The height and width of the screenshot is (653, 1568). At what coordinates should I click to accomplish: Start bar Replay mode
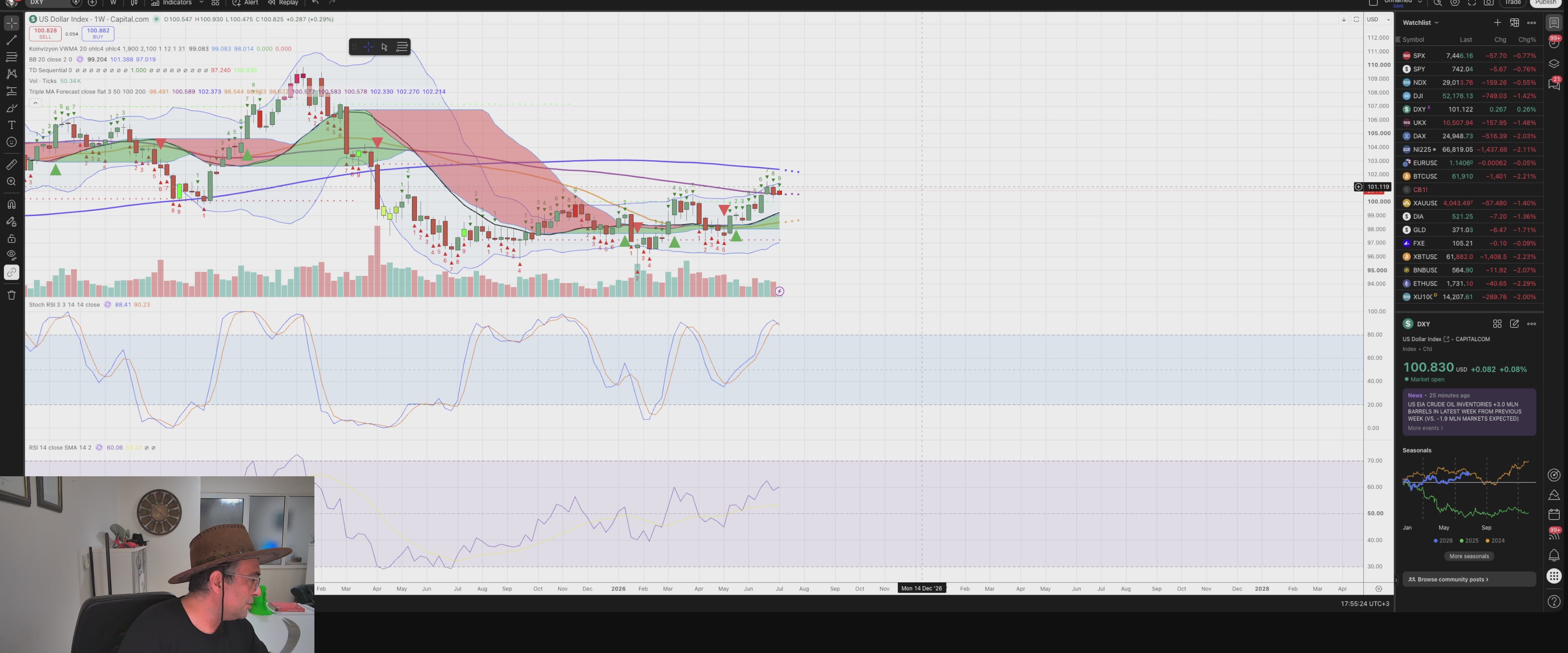tap(283, 3)
